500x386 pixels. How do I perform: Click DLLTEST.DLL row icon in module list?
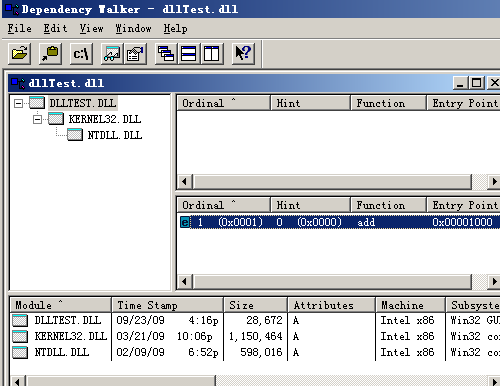(20, 320)
